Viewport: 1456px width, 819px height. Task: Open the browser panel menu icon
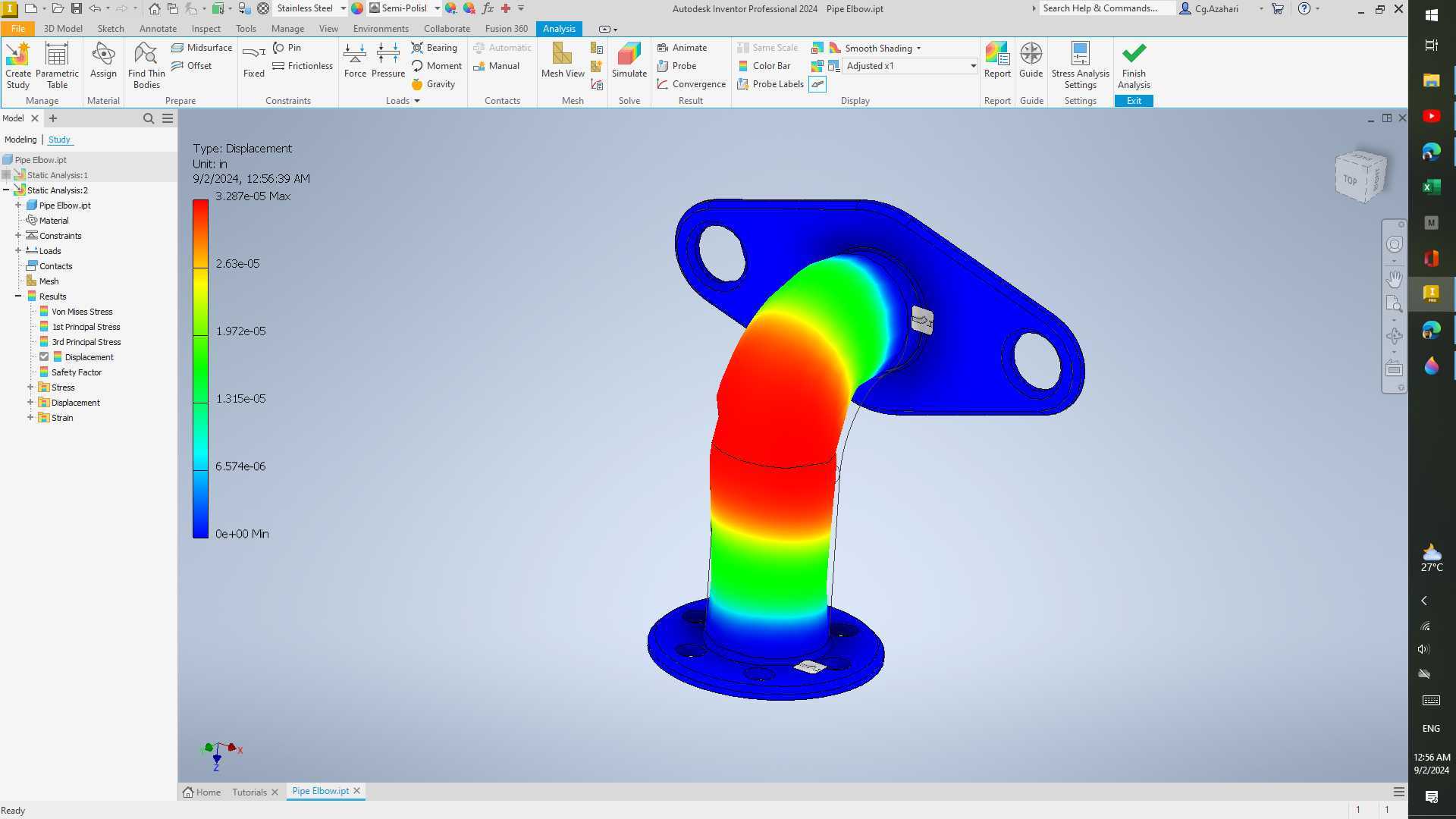(168, 118)
